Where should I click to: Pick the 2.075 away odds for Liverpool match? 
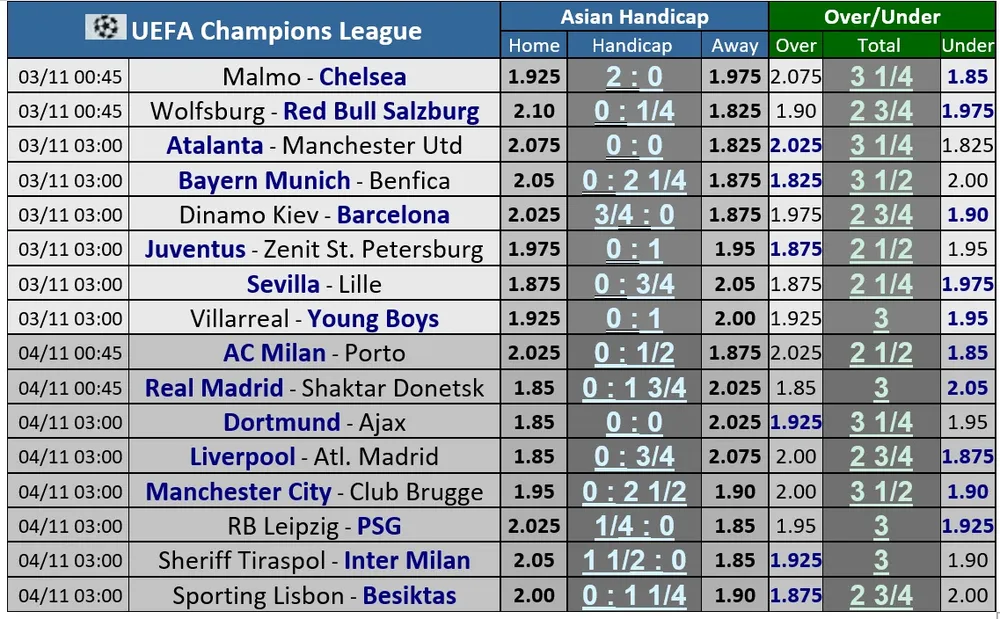click(x=735, y=457)
